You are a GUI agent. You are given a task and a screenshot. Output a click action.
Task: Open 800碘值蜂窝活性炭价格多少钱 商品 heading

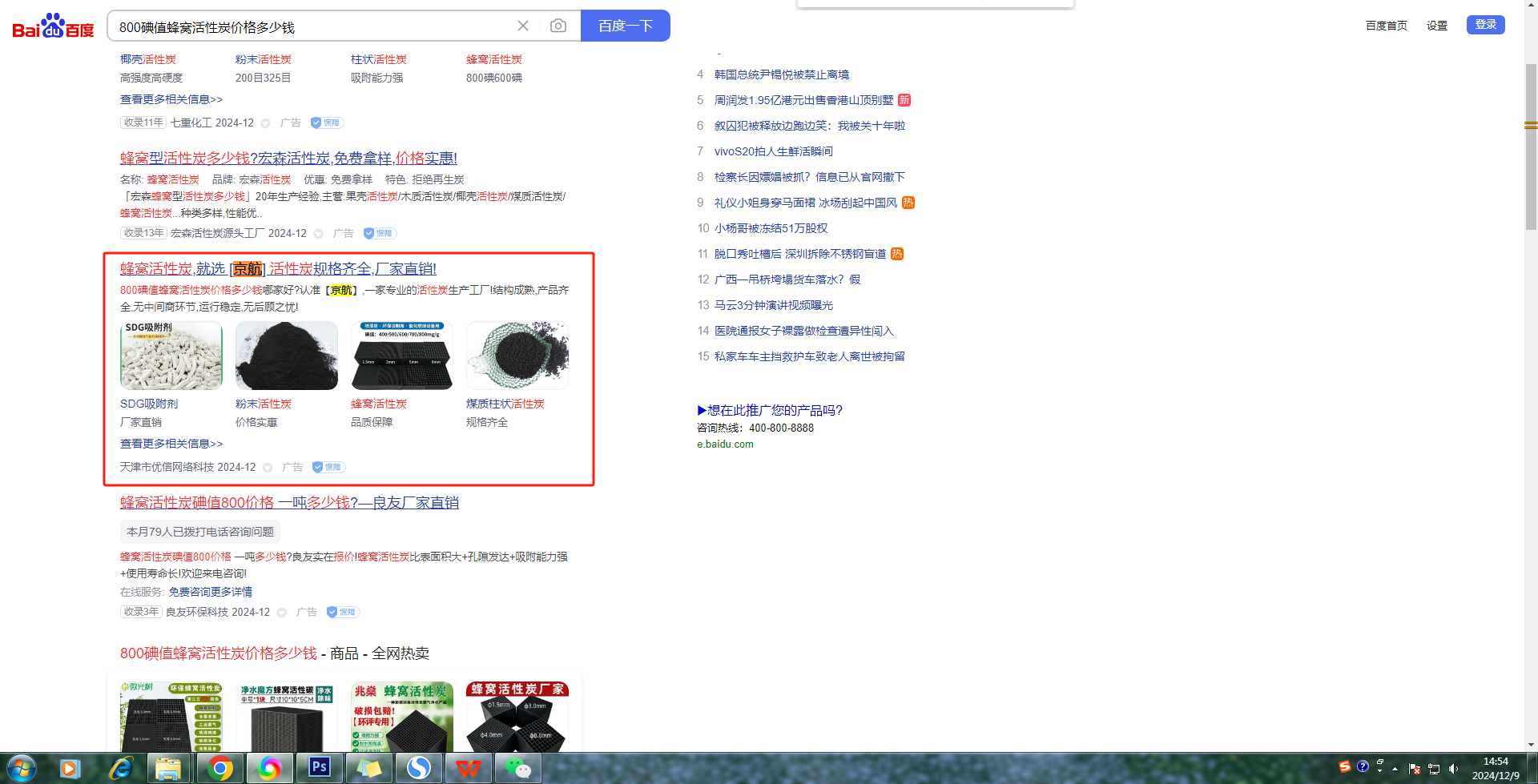[275, 653]
